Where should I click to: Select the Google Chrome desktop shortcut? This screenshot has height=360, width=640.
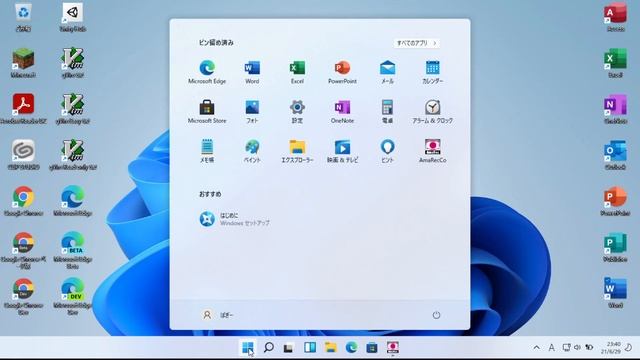23,201
